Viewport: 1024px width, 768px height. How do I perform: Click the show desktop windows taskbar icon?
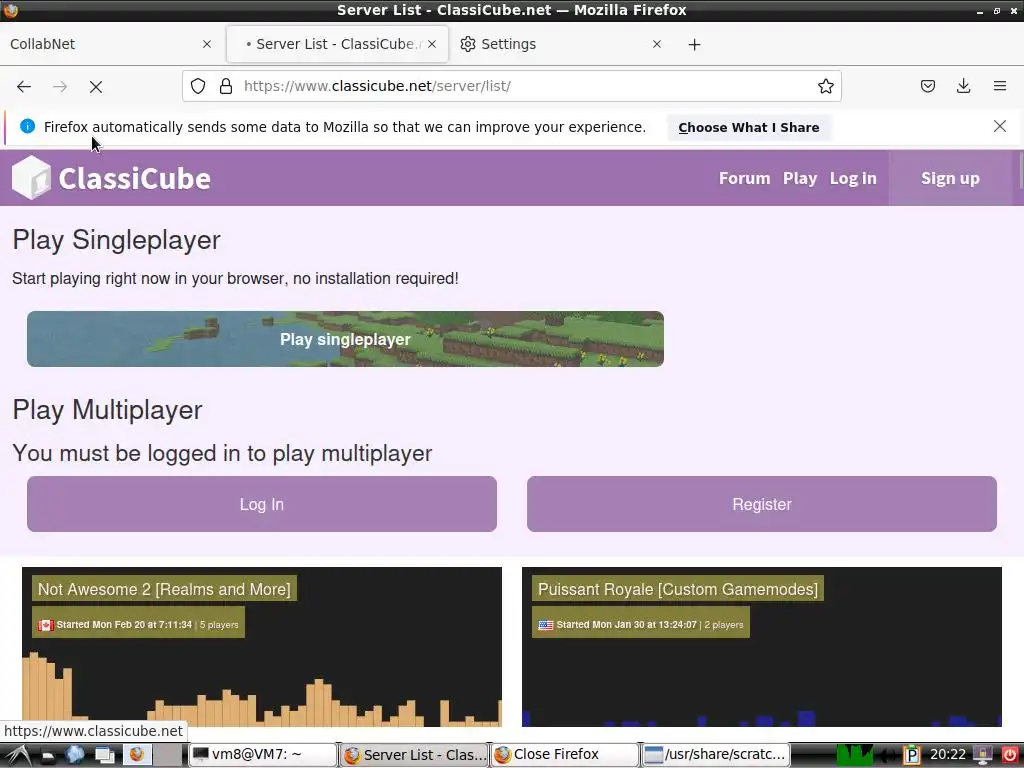point(104,756)
